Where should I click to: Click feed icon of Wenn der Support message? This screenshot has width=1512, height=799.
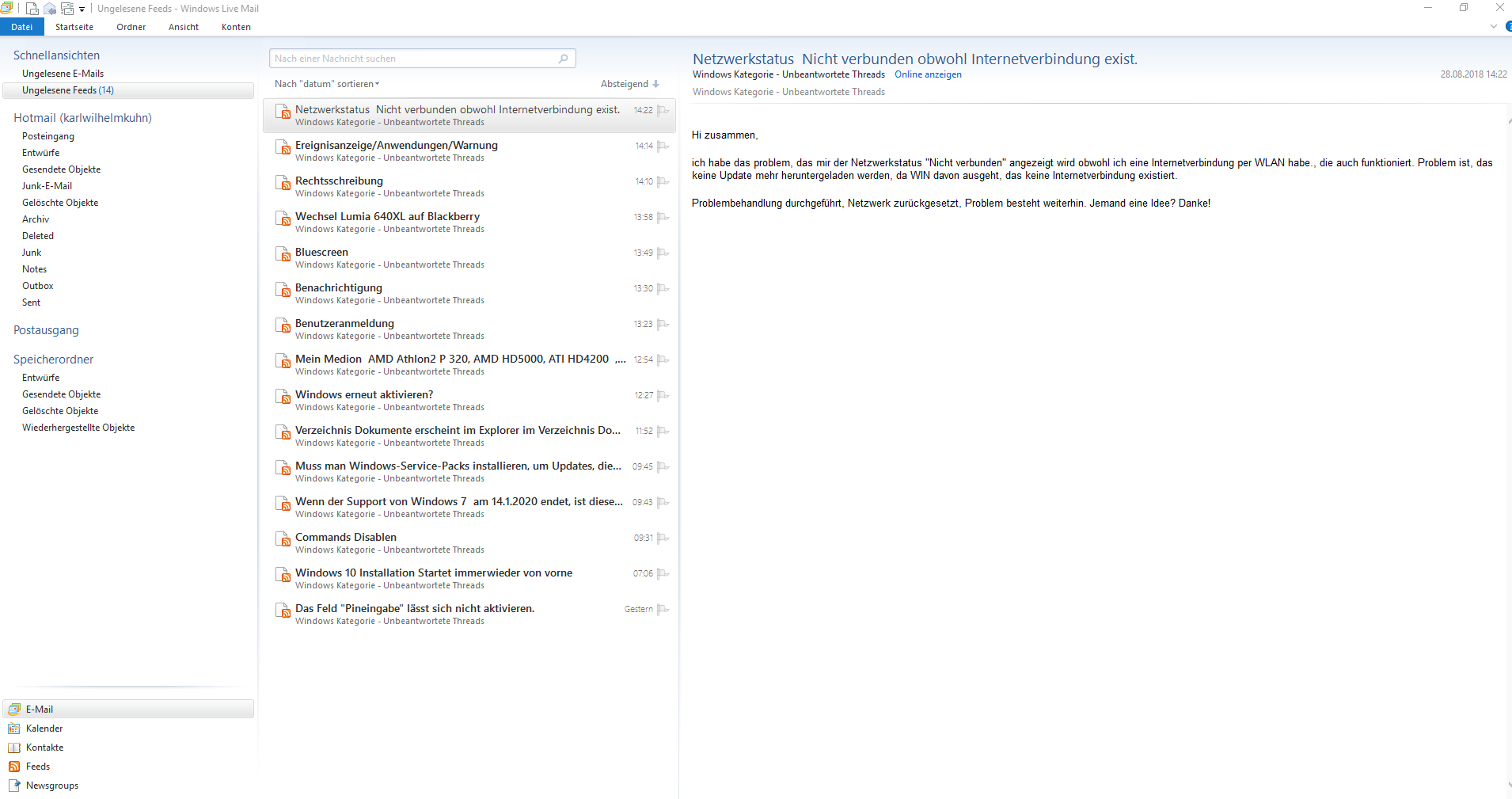pos(283,504)
